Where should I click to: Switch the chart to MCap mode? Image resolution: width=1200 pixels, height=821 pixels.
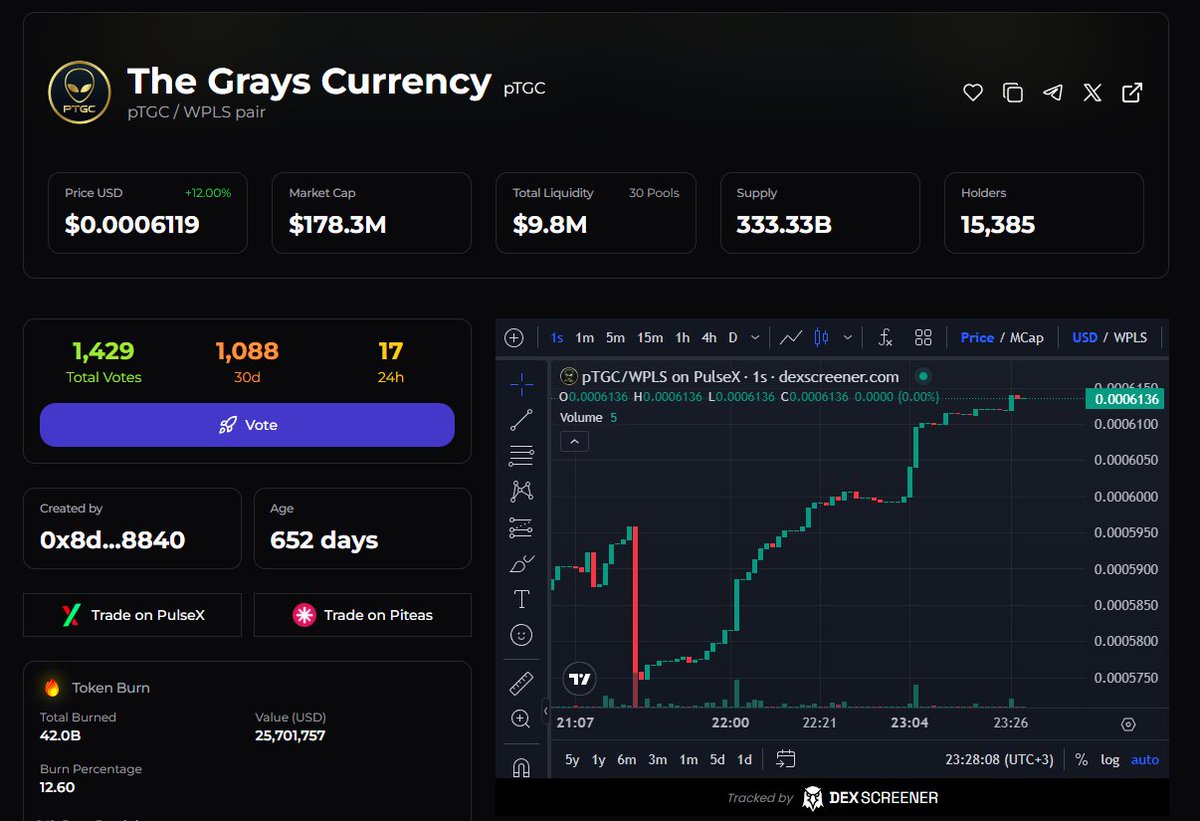[1027, 338]
